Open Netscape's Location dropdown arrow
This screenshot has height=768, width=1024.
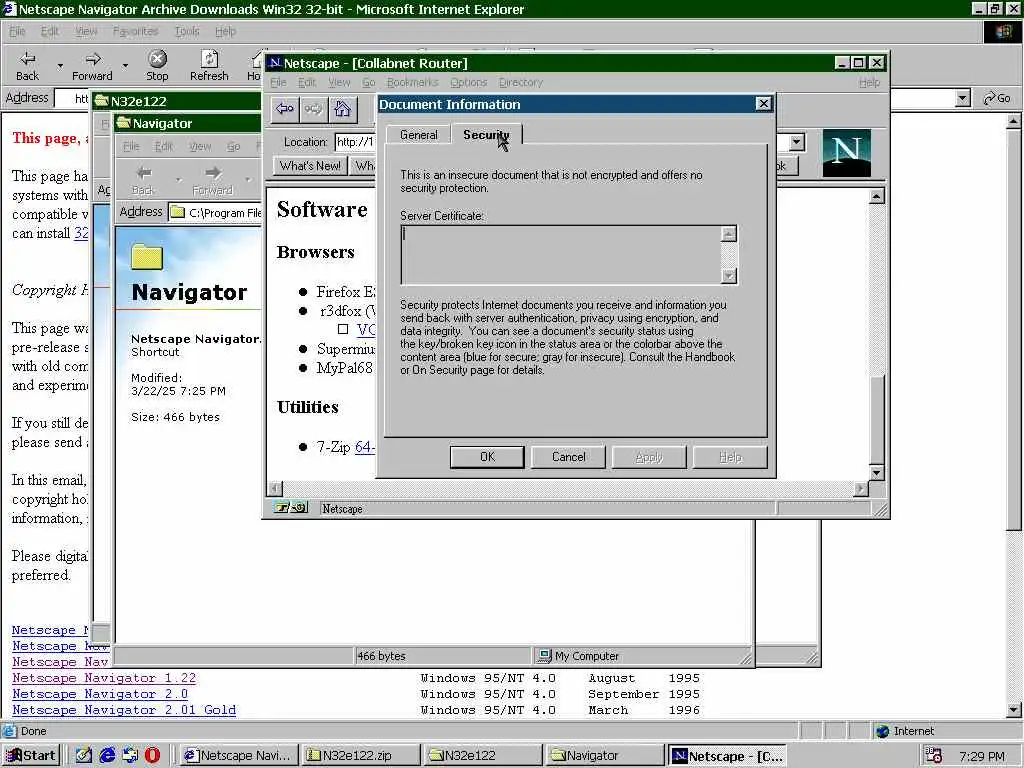tap(796, 142)
